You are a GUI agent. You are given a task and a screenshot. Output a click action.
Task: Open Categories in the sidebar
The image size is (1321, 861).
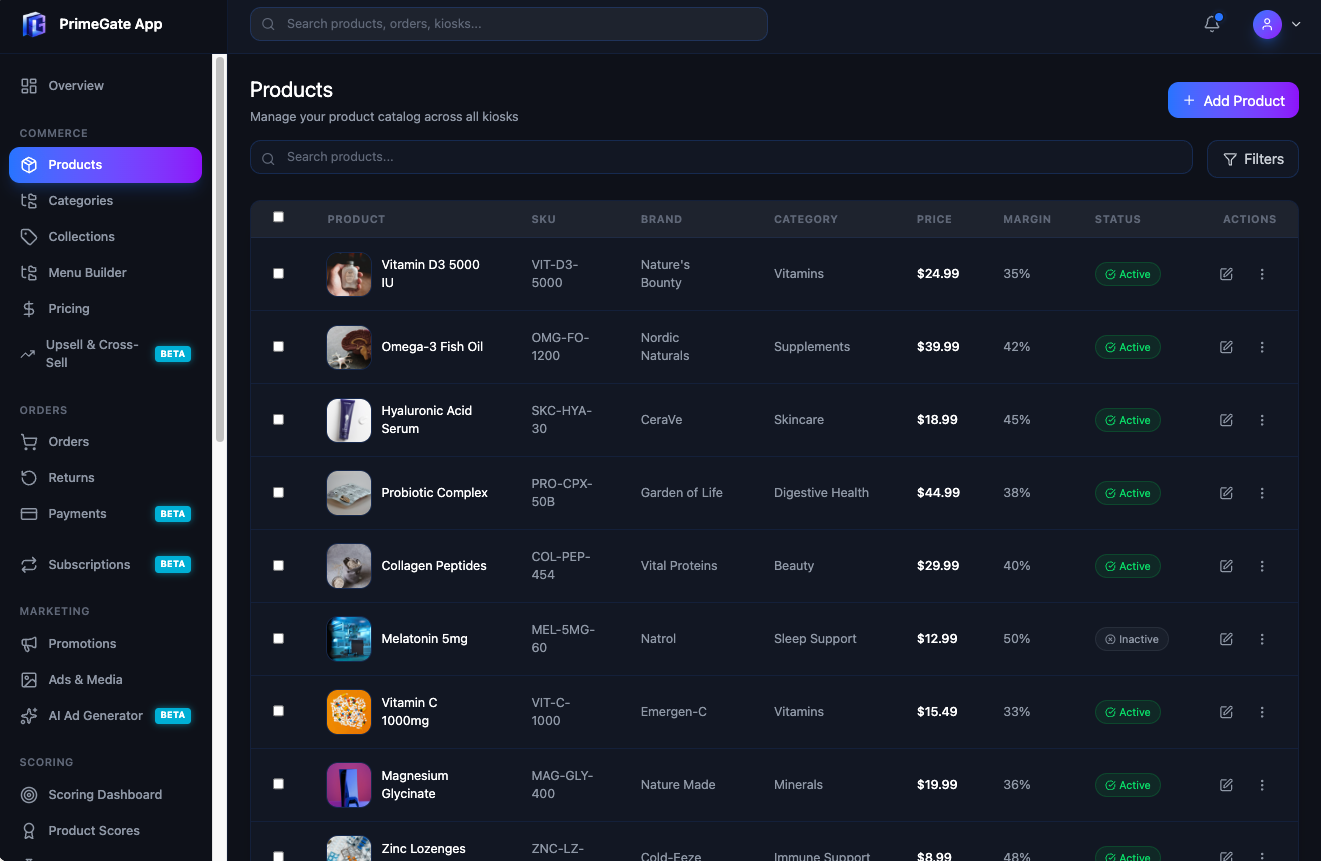point(105,201)
